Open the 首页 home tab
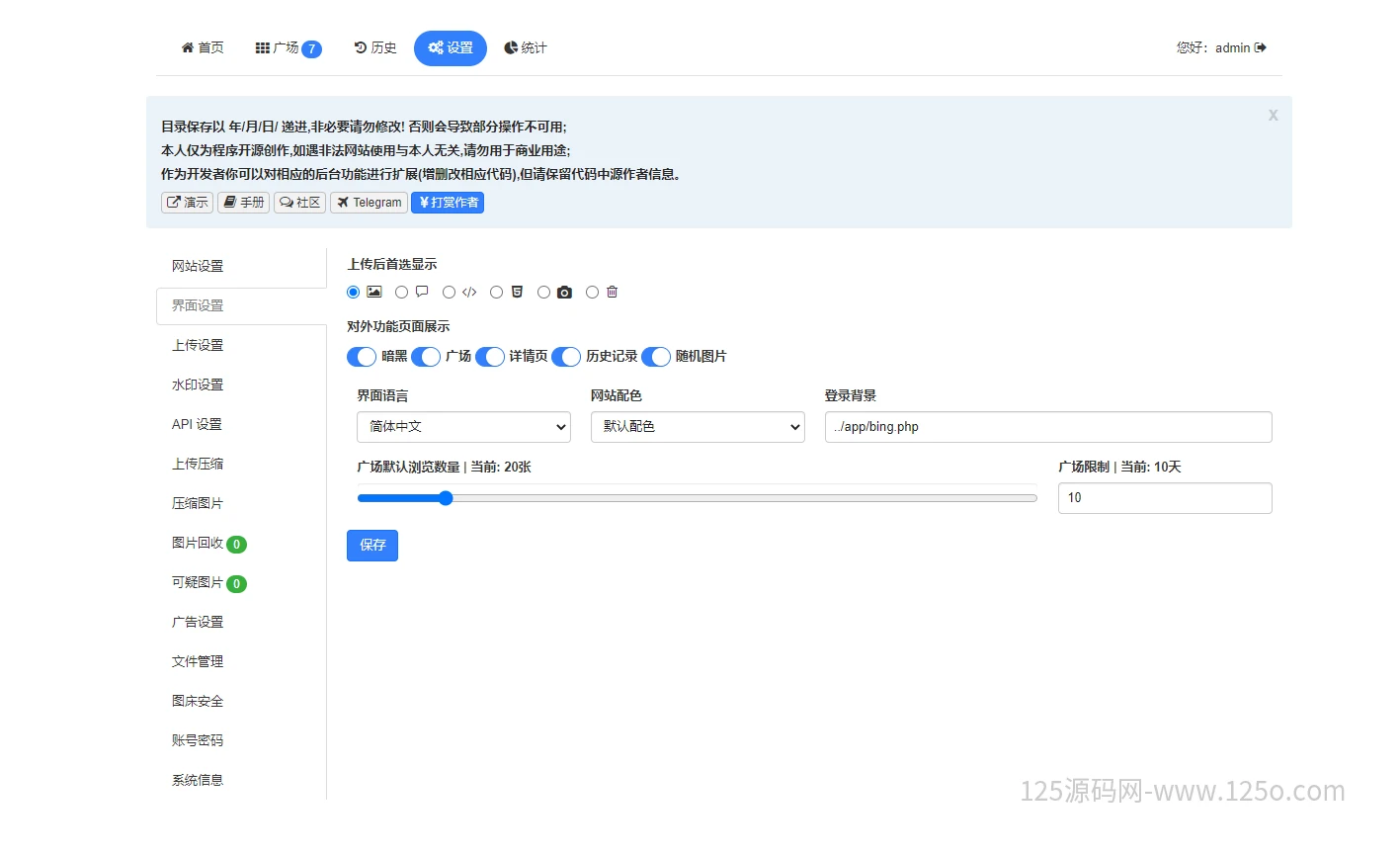 (x=203, y=48)
